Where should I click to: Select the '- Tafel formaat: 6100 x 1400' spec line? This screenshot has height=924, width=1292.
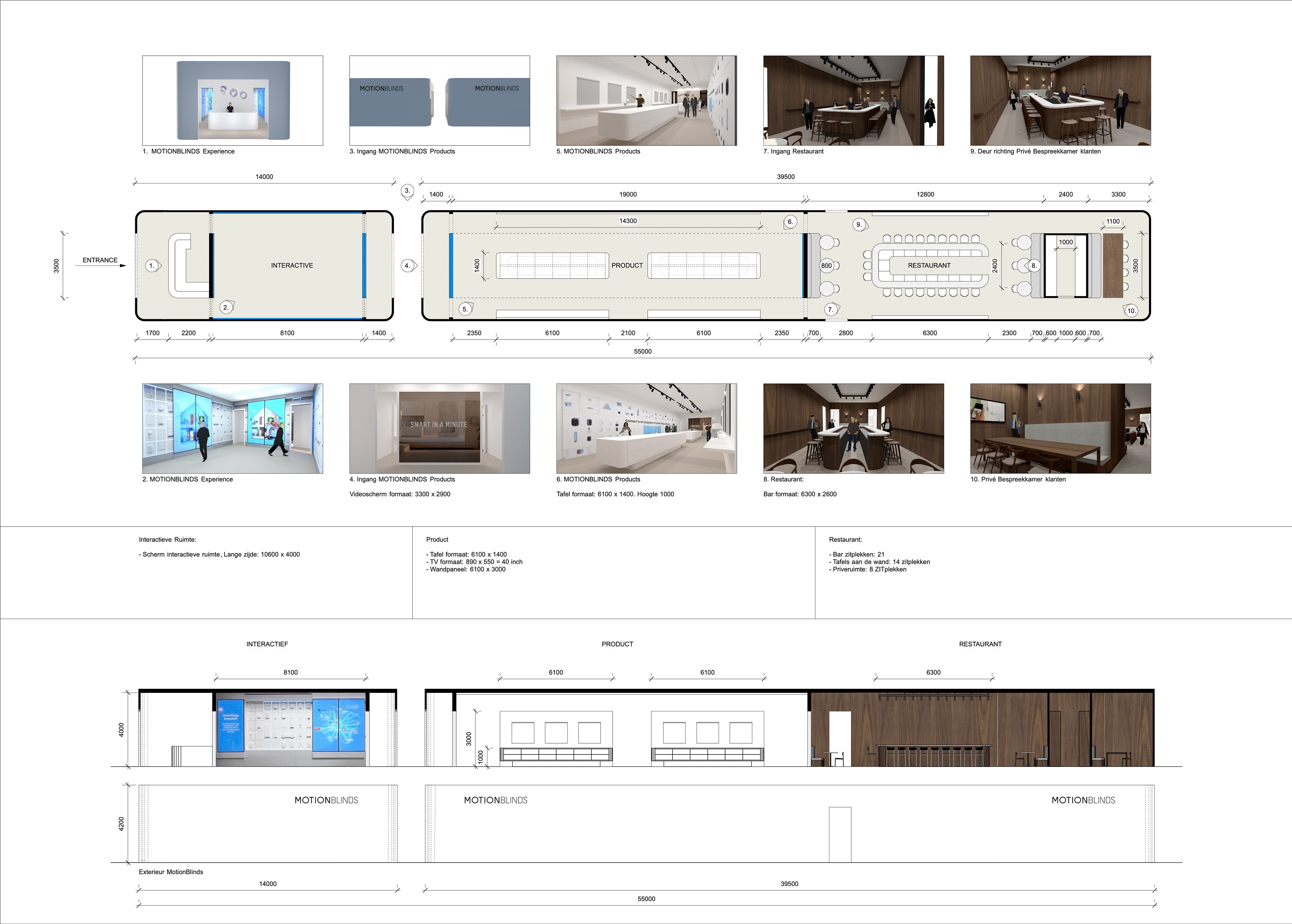tap(467, 554)
